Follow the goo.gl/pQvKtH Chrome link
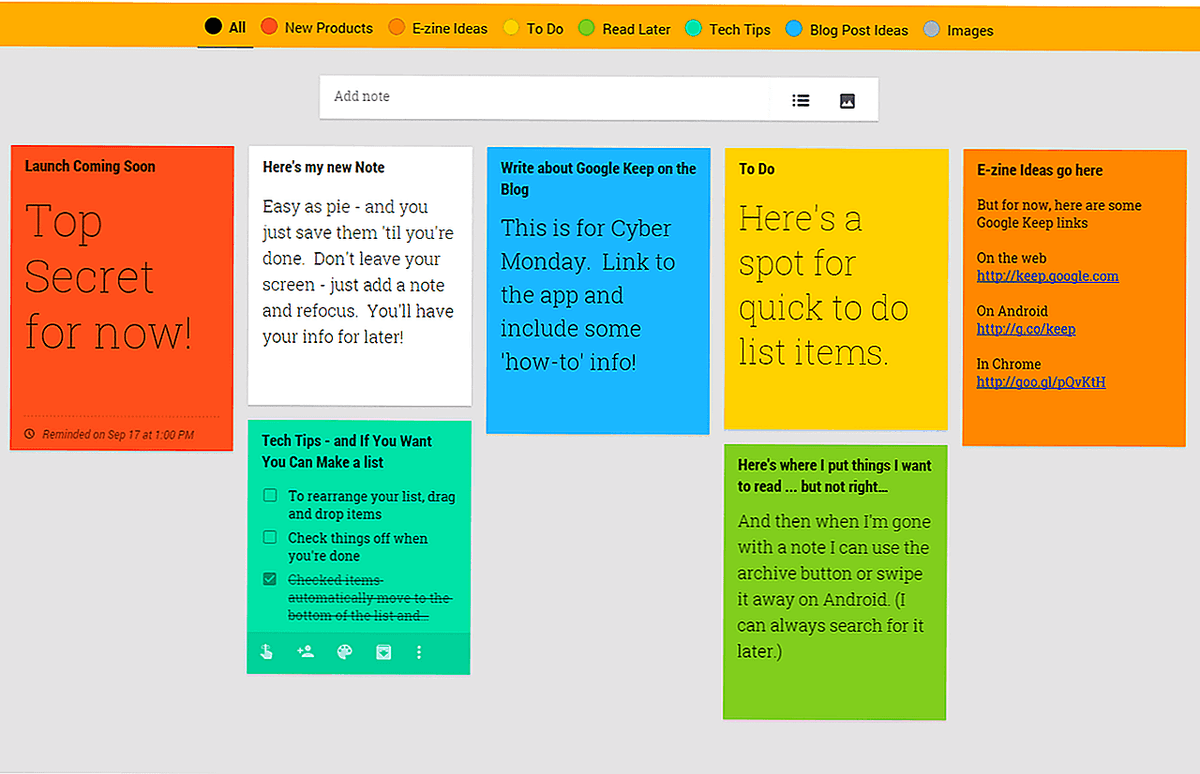This screenshot has width=1200, height=774. click(1040, 382)
